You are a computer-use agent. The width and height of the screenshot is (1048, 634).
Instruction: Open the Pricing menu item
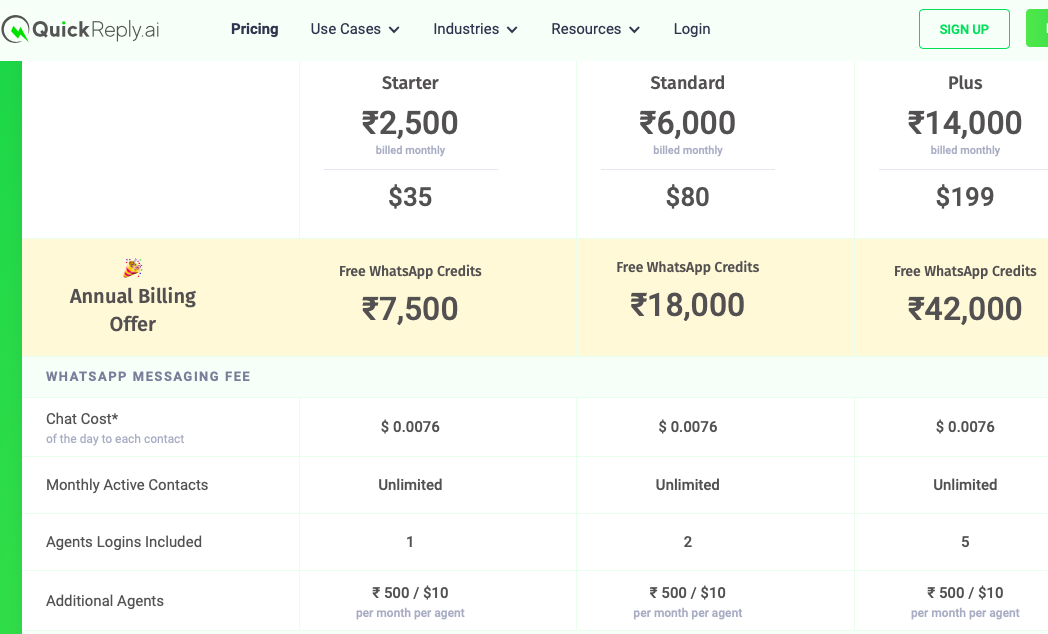[255, 29]
